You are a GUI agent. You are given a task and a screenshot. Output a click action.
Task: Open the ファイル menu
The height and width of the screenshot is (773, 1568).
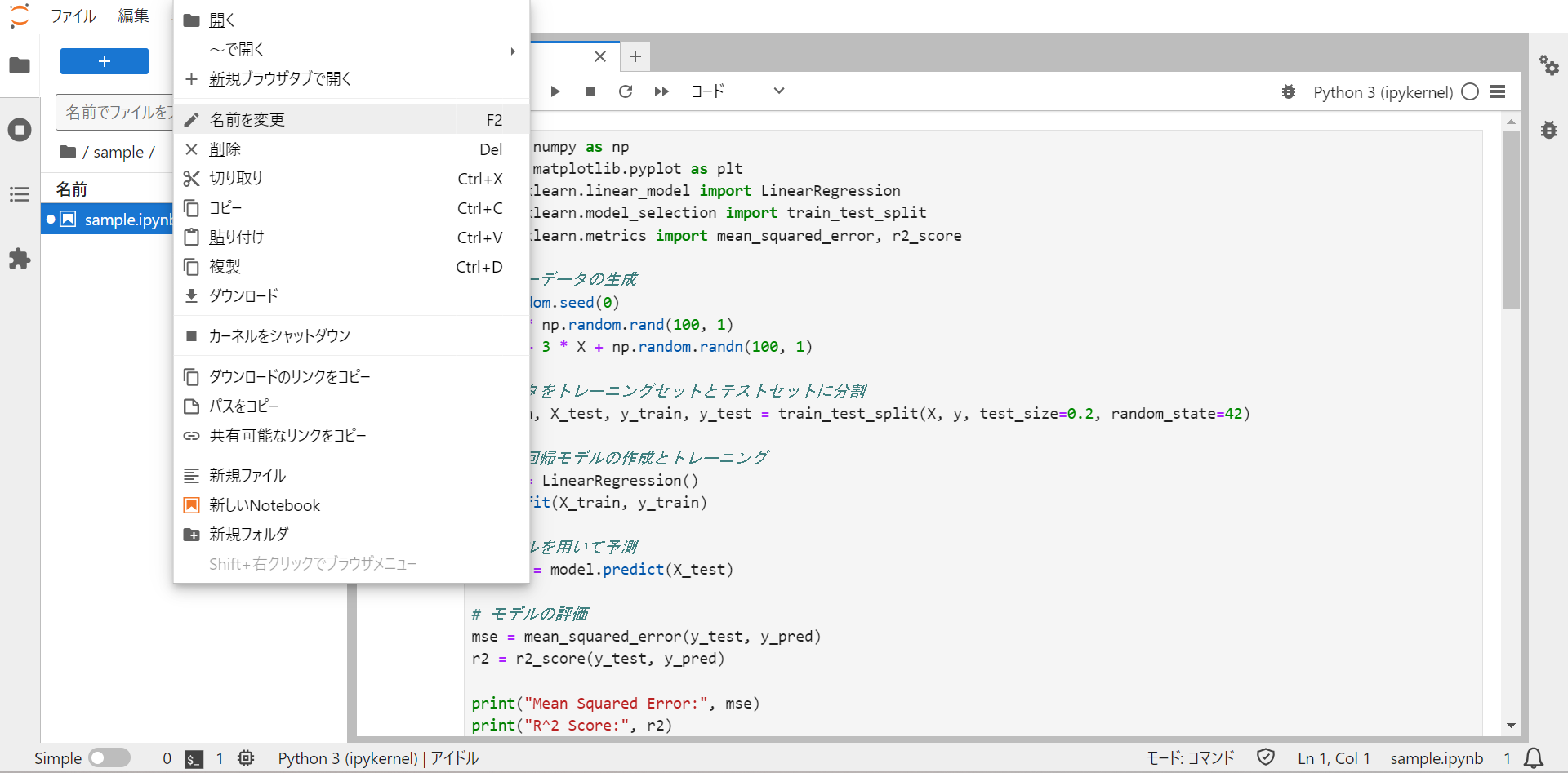[73, 16]
